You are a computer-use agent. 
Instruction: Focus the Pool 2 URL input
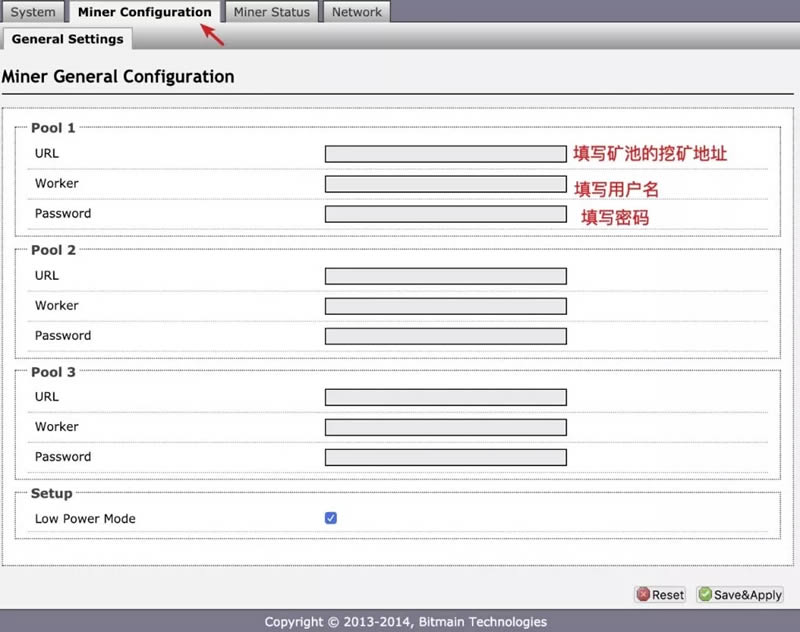445,276
